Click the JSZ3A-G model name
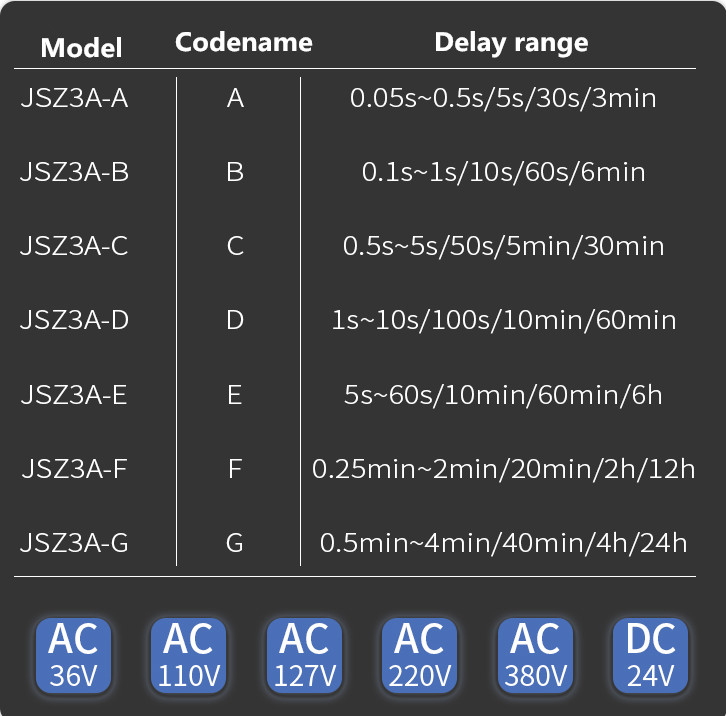This screenshot has width=726, height=716. pyautogui.click(x=74, y=543)
